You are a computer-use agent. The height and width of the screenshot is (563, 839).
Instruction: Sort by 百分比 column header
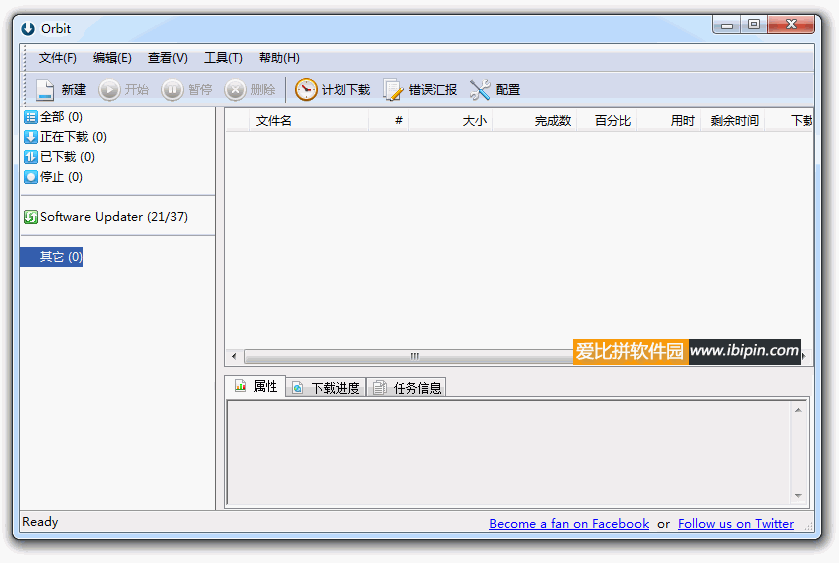[607, 121]
